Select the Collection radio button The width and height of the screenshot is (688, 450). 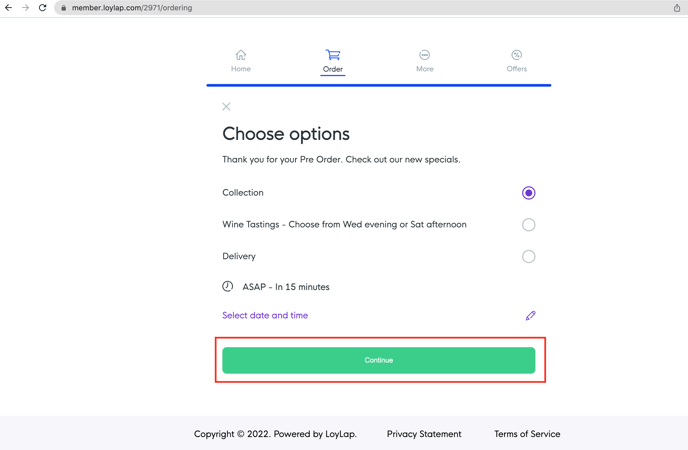click(528, 193)
